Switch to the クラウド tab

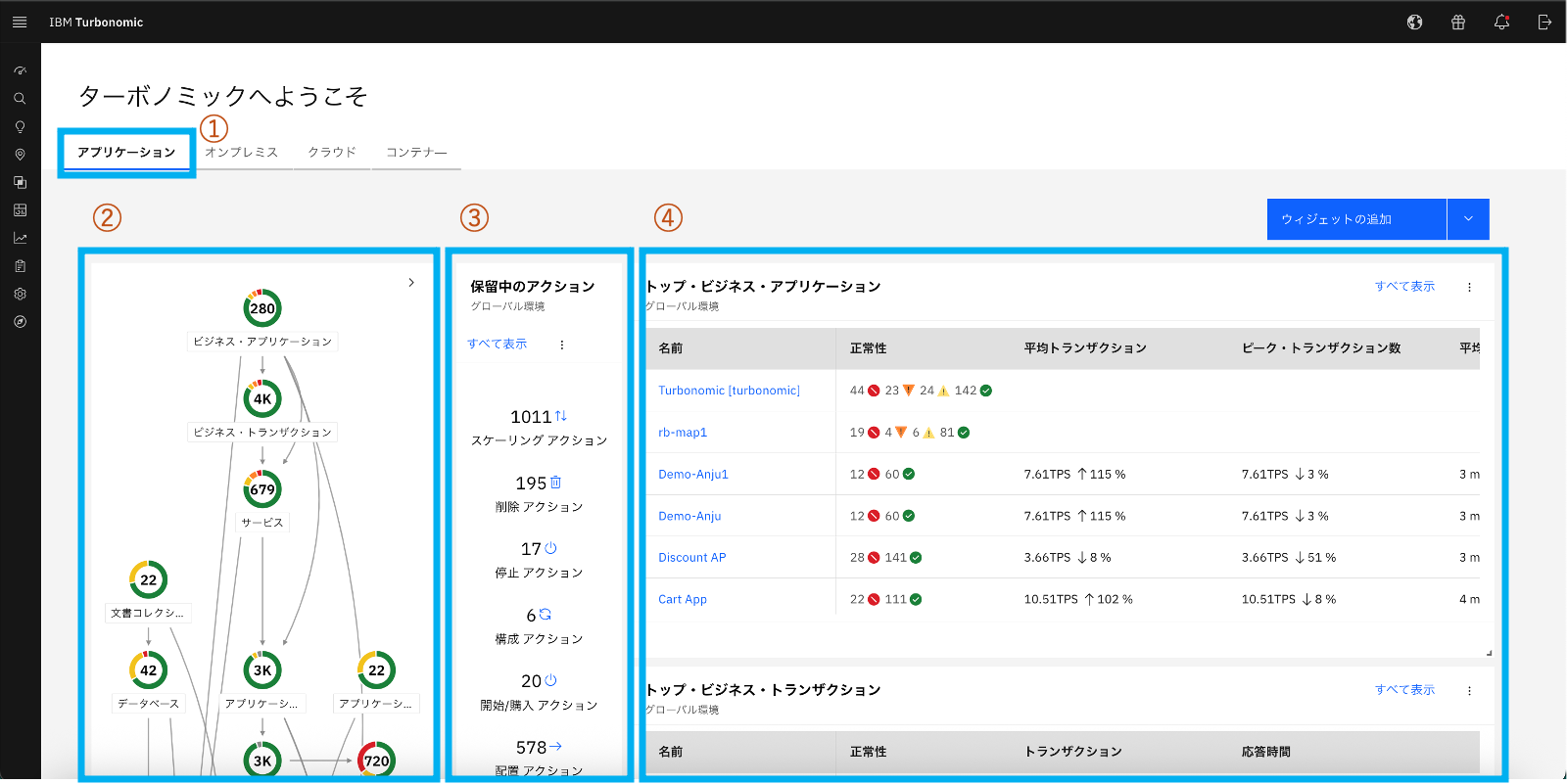point(332,153)
